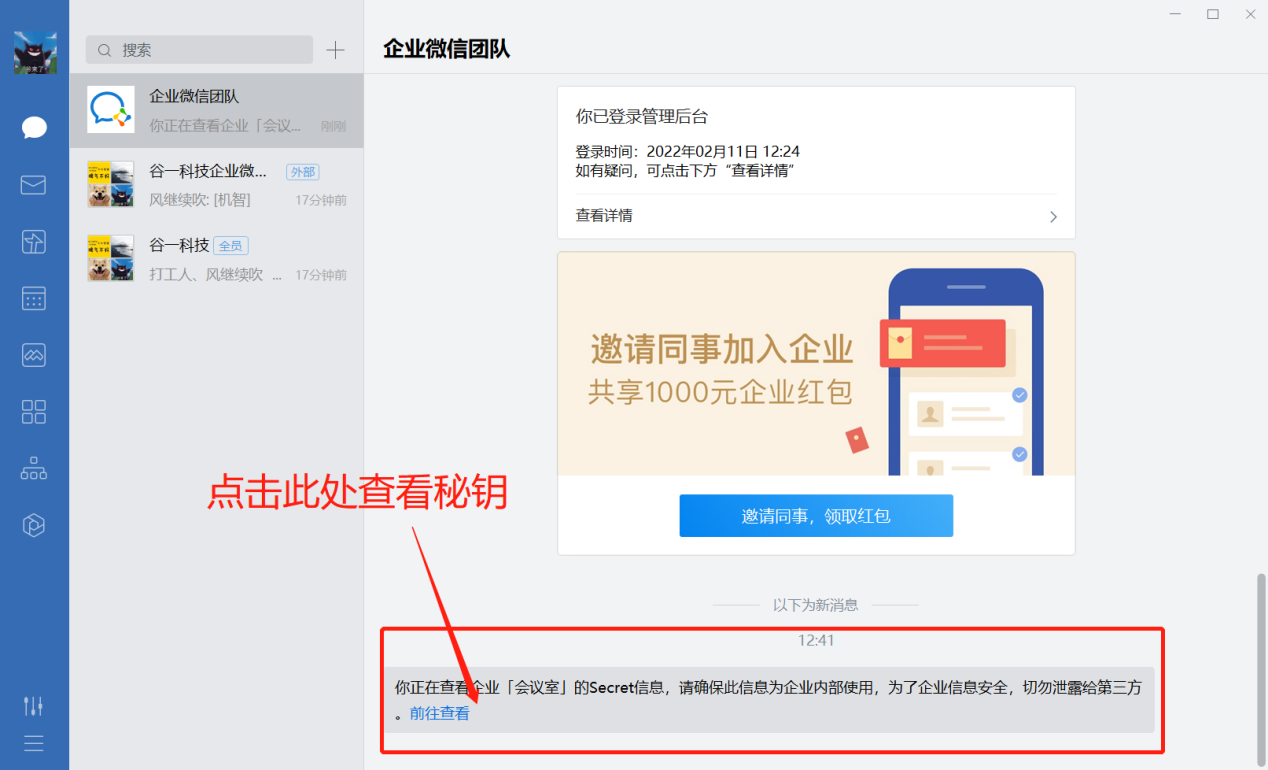Expand the 查看详情 chevron arrow
This screenshot has height=770, width=1268.
click(1053, 216)
